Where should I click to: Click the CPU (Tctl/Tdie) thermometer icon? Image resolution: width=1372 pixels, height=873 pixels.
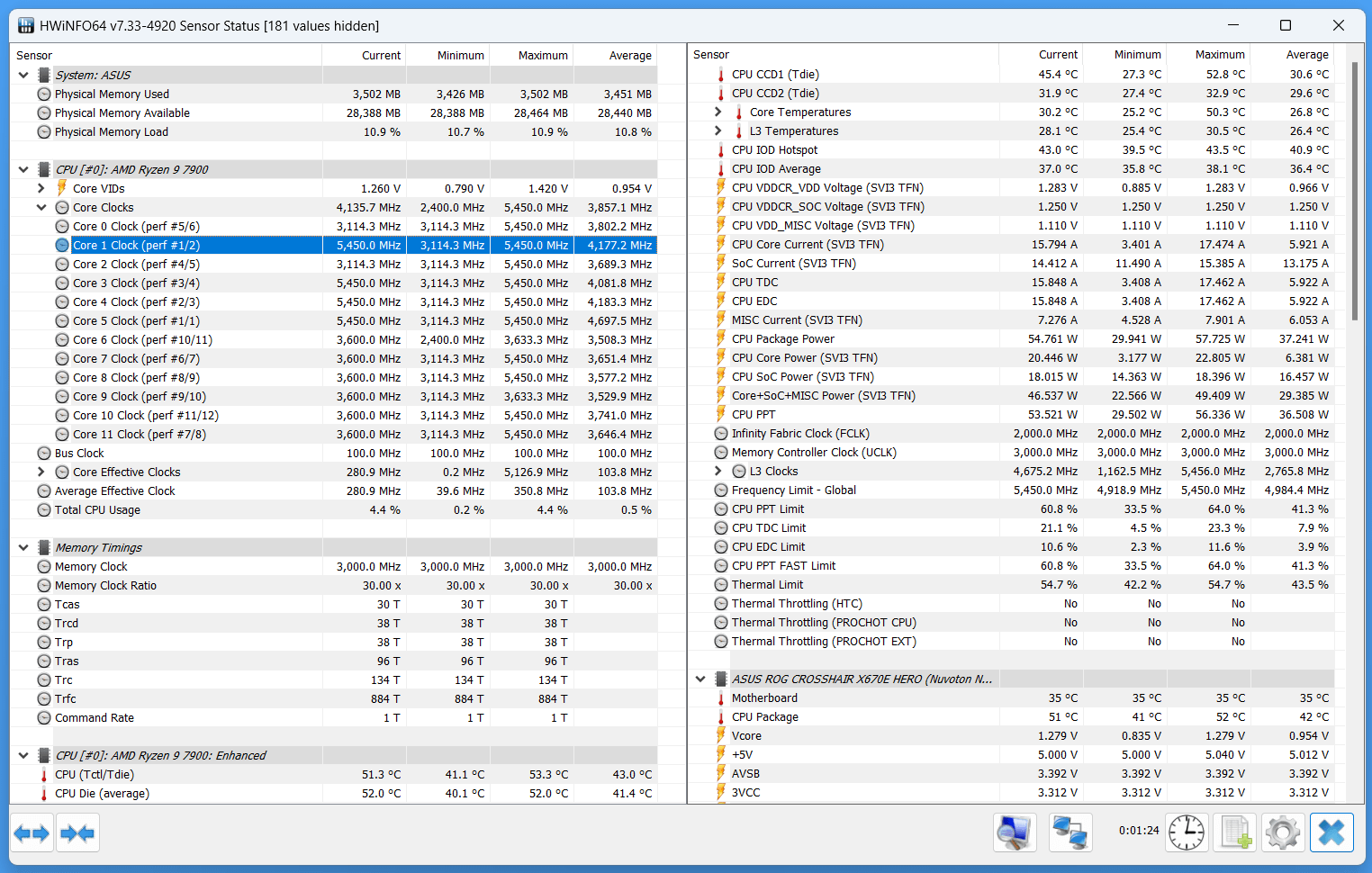[x=44, y=775]
